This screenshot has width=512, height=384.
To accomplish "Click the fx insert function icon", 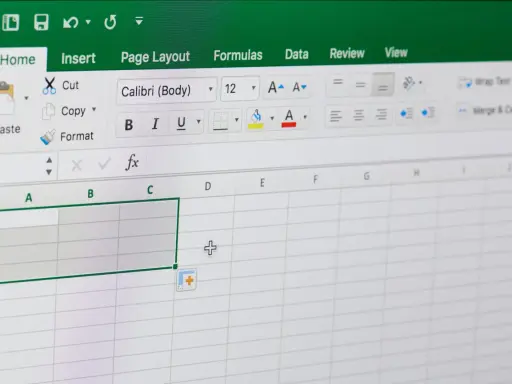I will 132,162.
